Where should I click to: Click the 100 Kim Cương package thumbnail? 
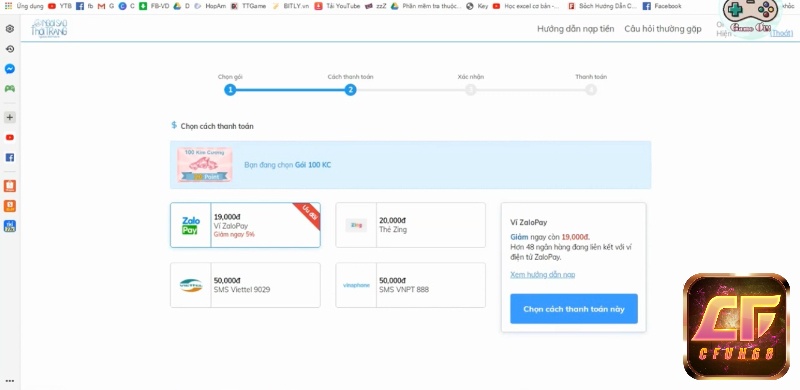coord(205,165)
